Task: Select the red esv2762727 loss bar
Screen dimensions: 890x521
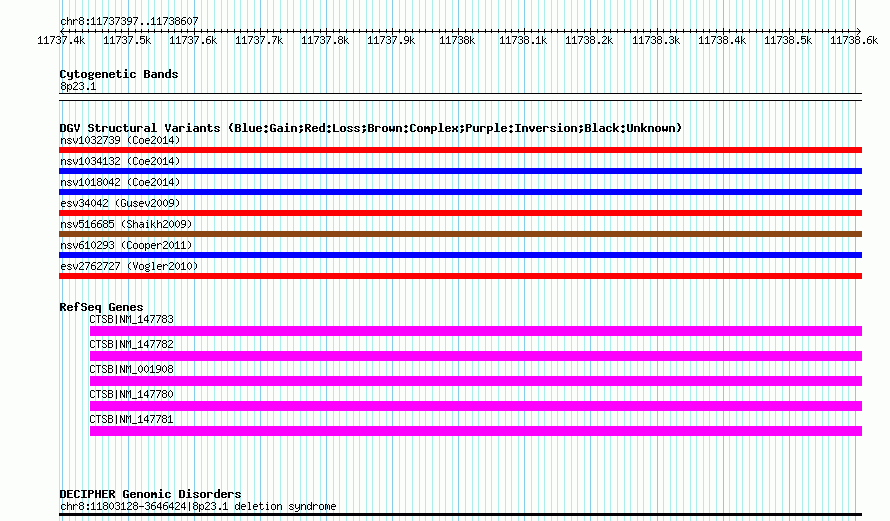Action: click(x=460, y=276)
